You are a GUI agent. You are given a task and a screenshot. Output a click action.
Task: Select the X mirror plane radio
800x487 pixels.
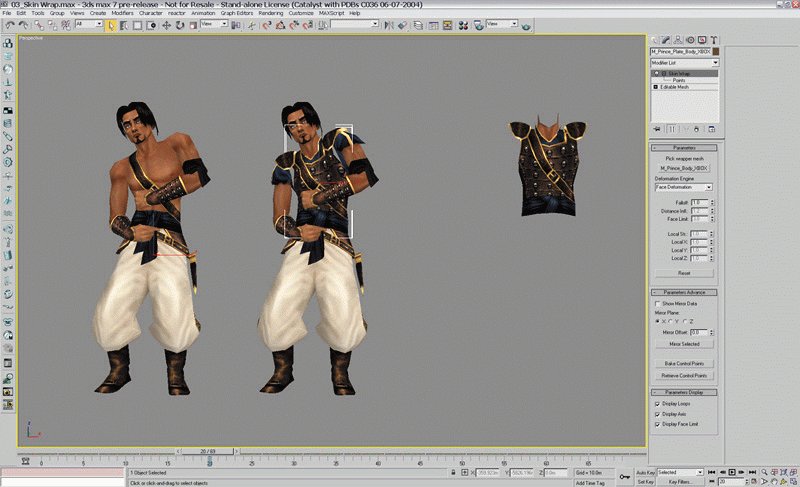(657, 322)
